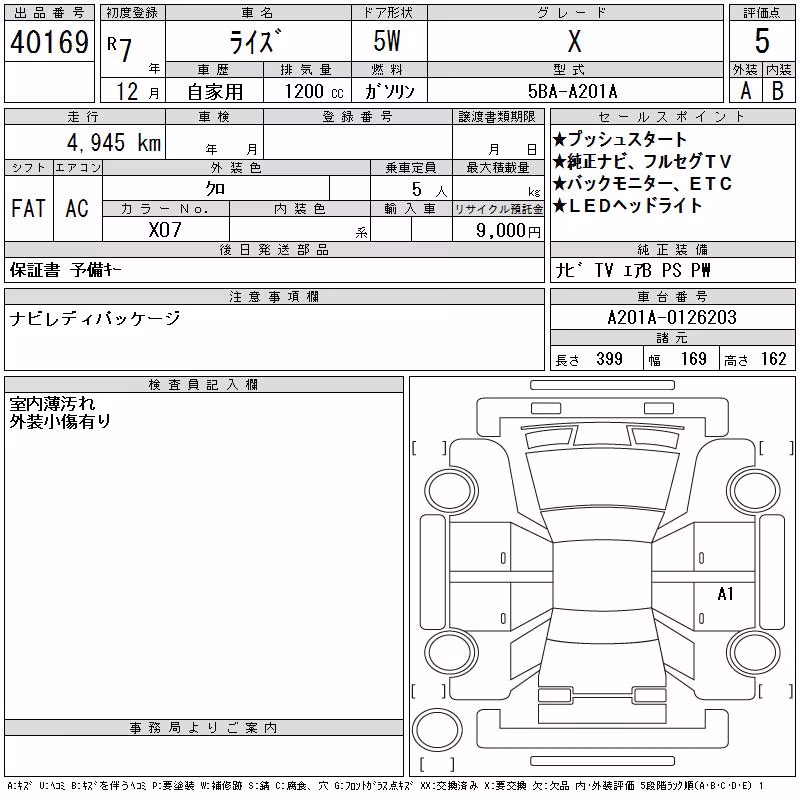Click the length value 399

(609, 359)
